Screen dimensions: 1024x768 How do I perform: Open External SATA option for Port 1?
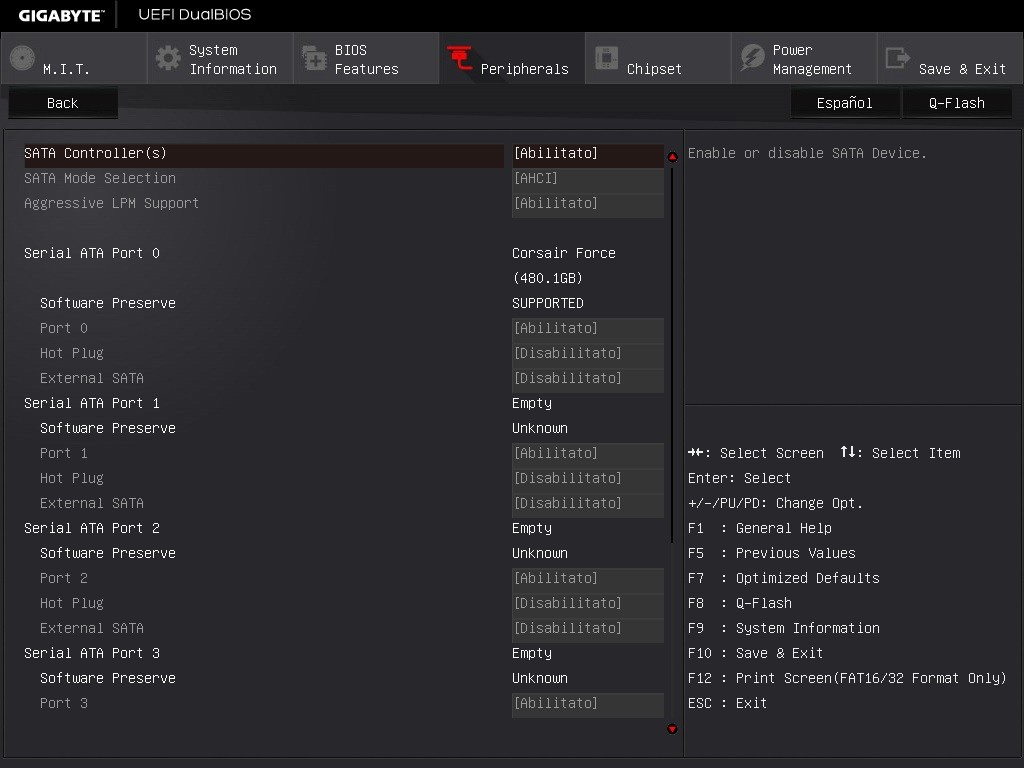click(587, 504)
